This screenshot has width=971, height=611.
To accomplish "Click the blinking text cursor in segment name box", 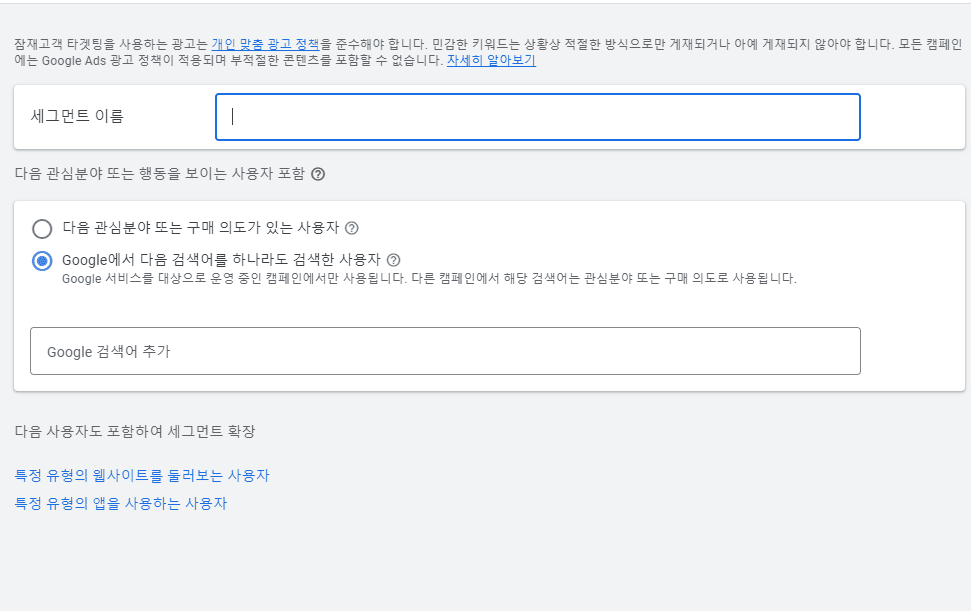I will point(232,117).
